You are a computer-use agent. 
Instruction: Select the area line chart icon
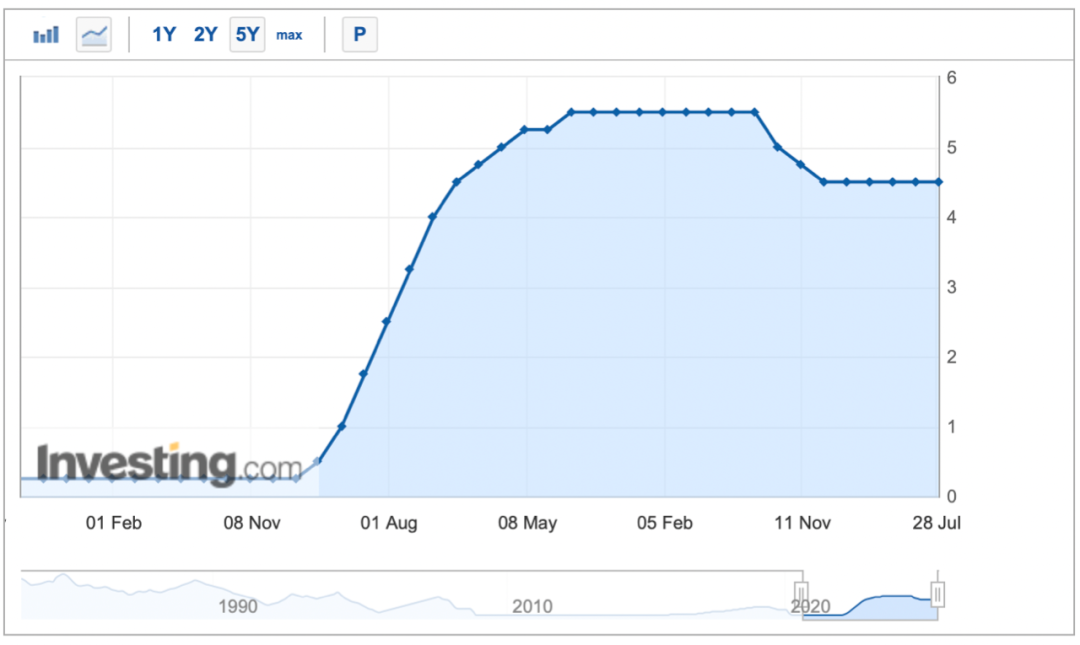click(x=94, y=35)
